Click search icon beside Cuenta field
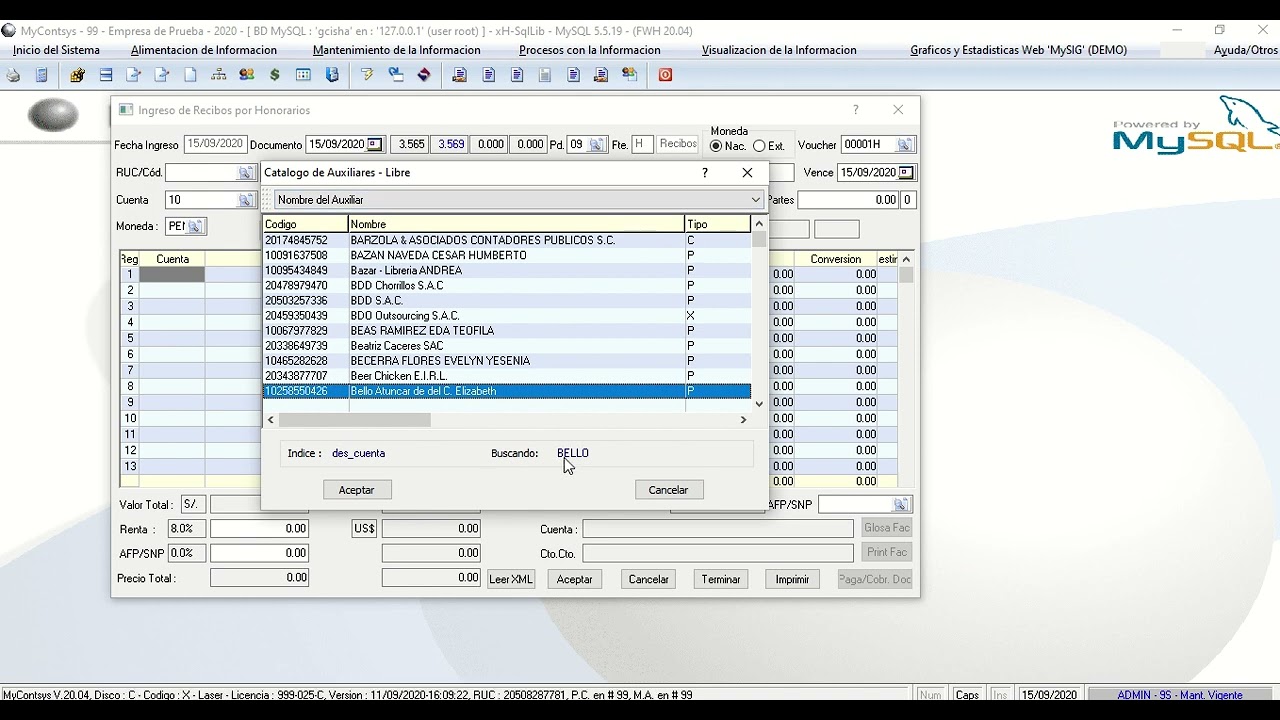Image resolution: width=1280 pixels, height=720 pixels. tap(245, 200)
